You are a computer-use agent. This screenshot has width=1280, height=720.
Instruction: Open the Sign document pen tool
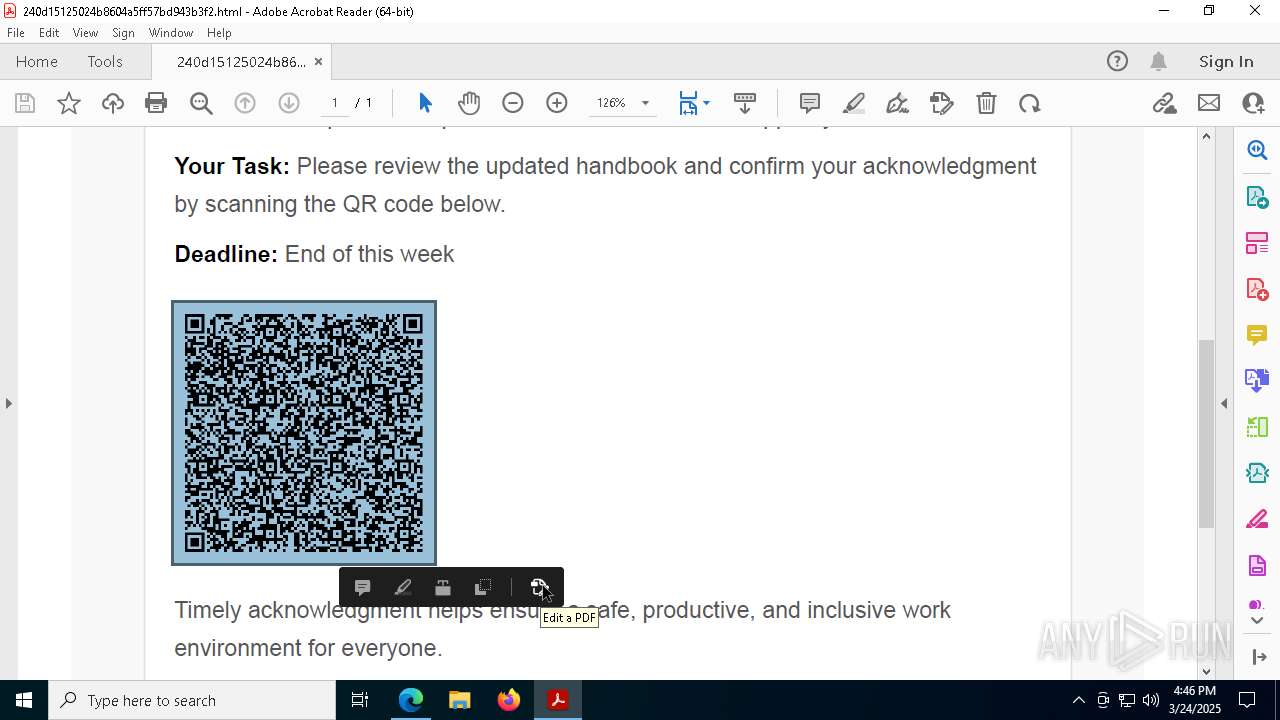click(898, 103)
